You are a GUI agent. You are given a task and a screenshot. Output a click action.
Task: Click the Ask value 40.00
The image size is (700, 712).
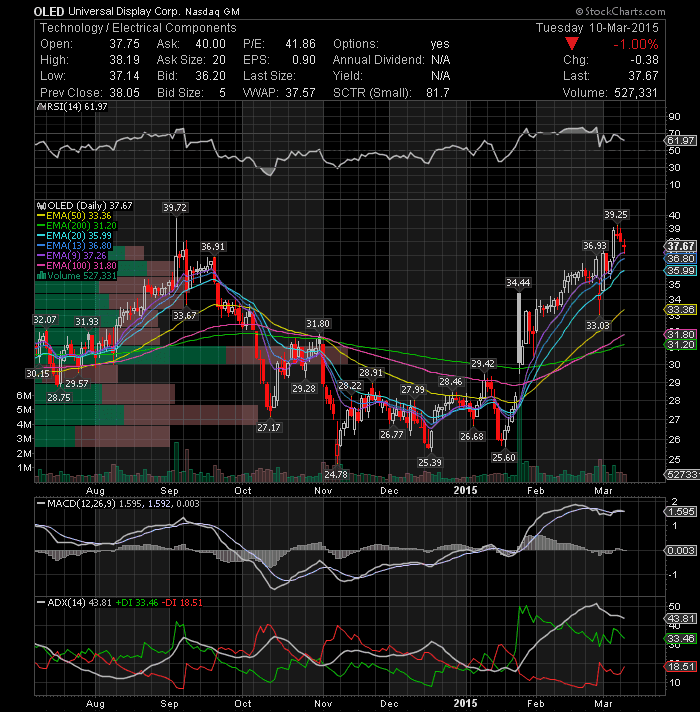pyautogui.click(x=210, y=44)
